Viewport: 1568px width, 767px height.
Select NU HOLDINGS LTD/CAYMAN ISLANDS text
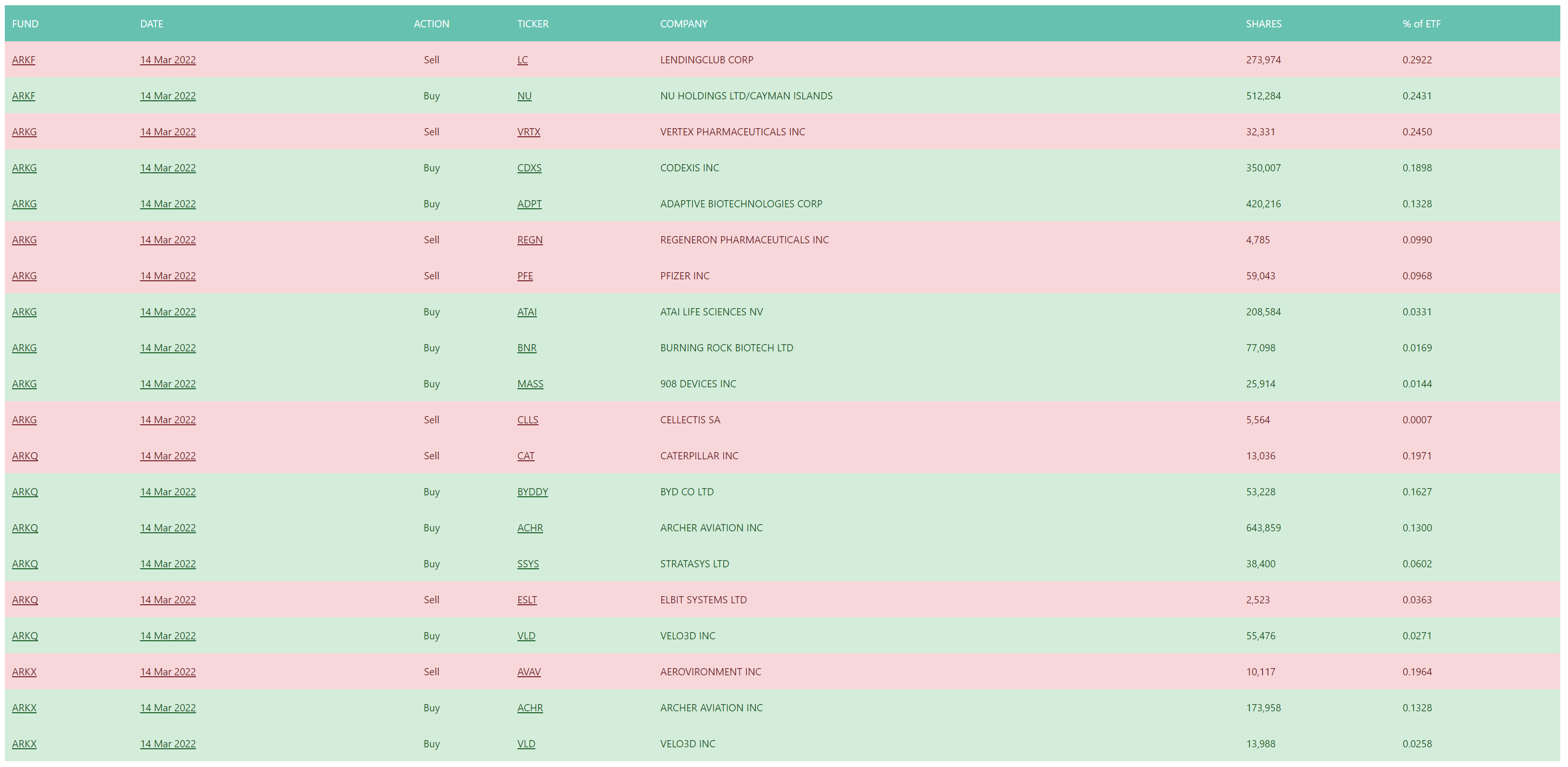[746, 96]
